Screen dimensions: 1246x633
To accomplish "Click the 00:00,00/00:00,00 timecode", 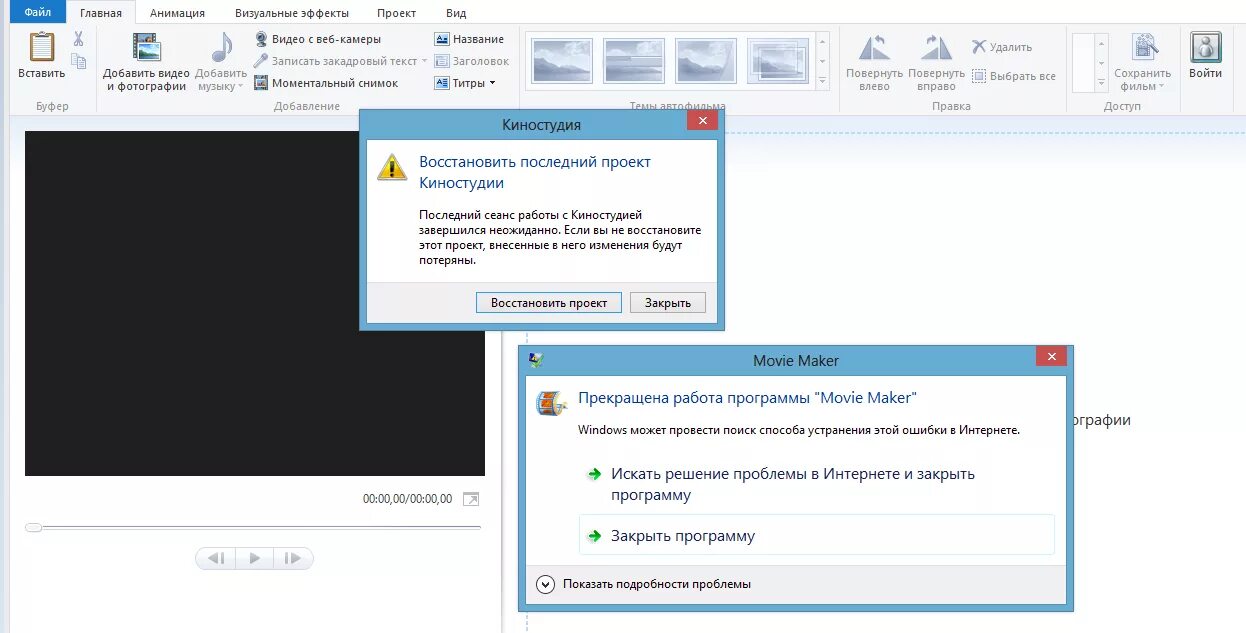I will click(x=407, y=499).
